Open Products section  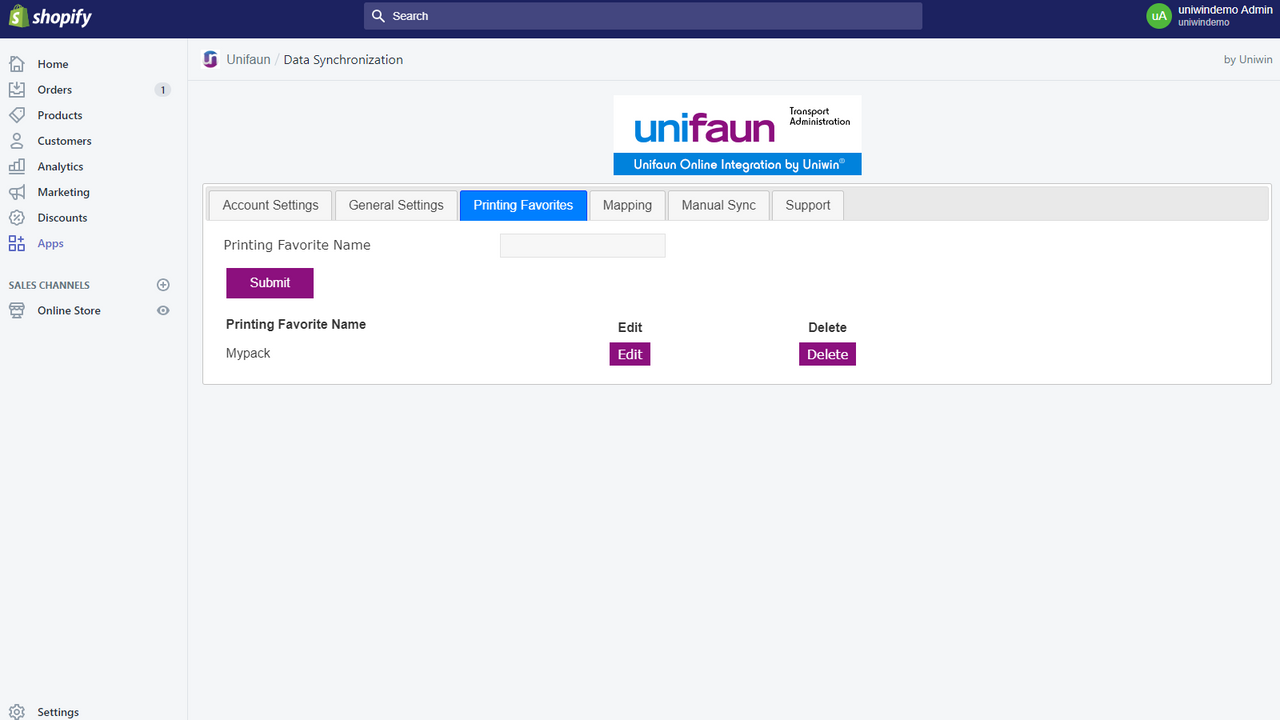click(x=60, y=115)
